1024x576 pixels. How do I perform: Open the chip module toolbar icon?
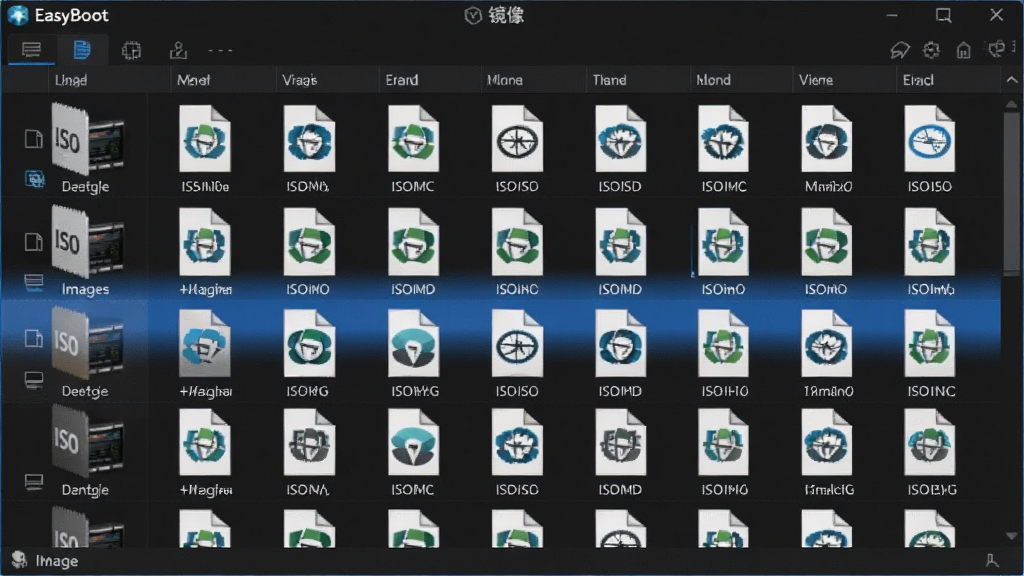click(131, 50)
